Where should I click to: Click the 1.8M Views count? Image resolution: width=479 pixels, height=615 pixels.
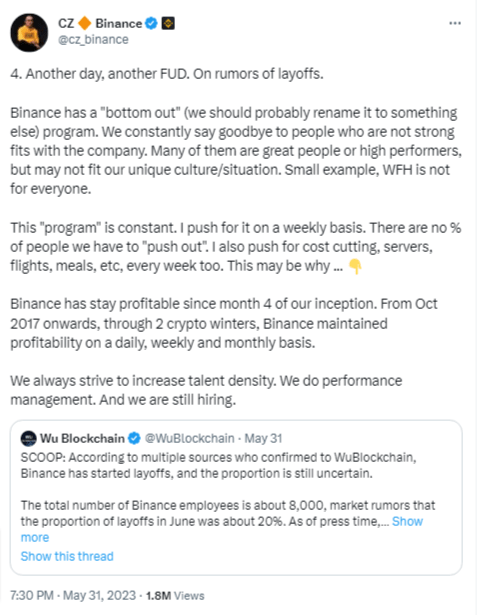(x=175, y=596)
